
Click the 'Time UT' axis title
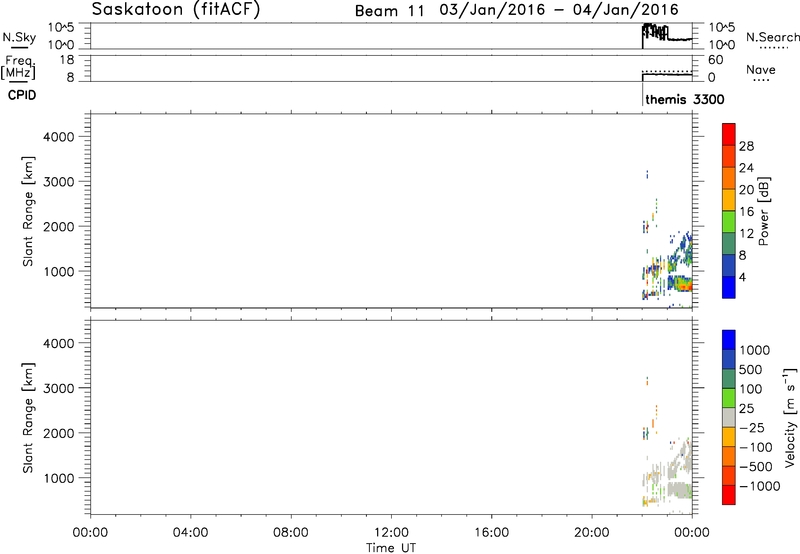(x=391, y=548)
